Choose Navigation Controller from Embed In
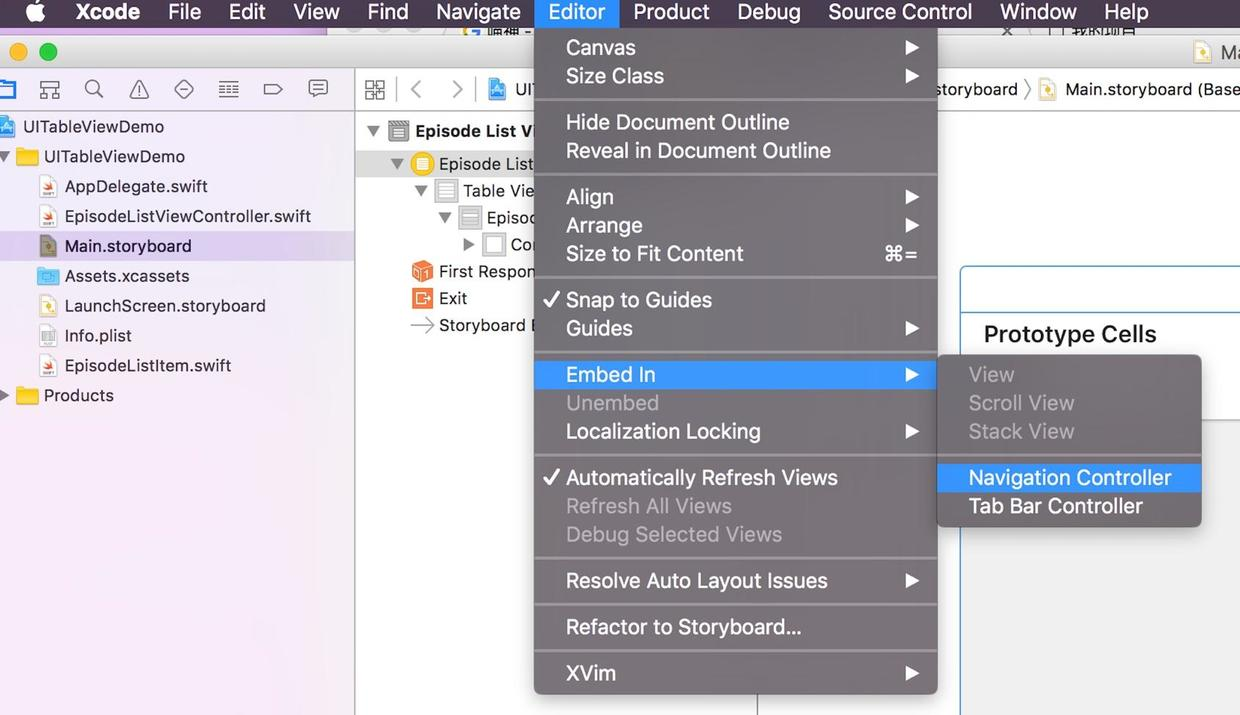The image size is (1240, 715). pos(1069,478)
